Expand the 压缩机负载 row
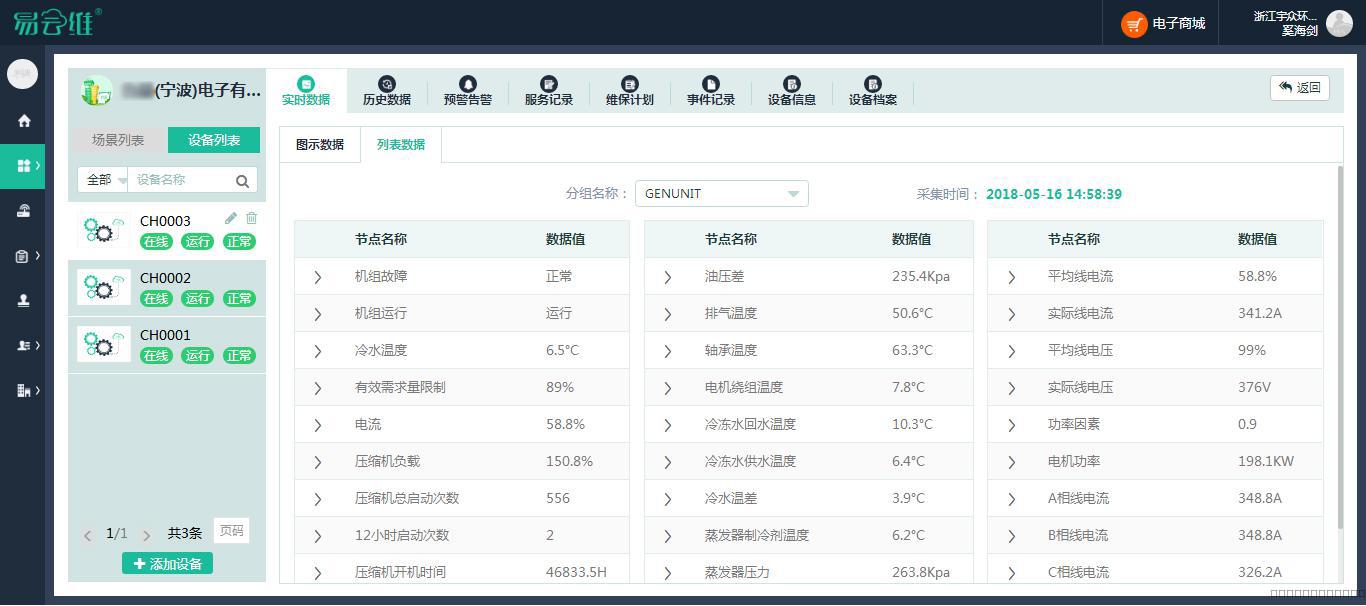 (318, 462)
